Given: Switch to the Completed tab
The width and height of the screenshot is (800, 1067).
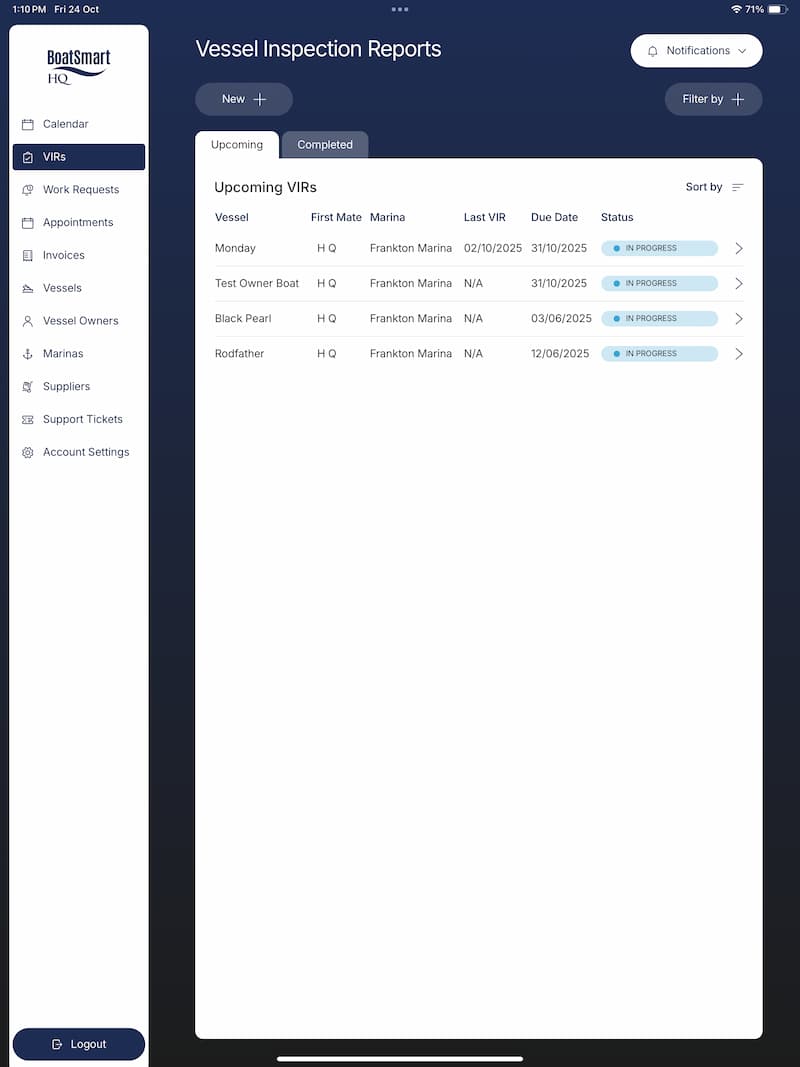Looking at the screenshot, I should (325, 145).
